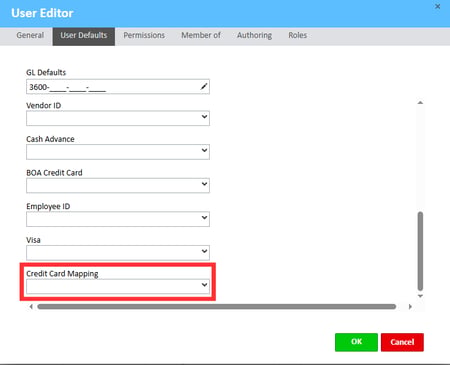Switch to the General tab
Image resolution: width=450 pixels, height=365 pixels.
point(30,35)
